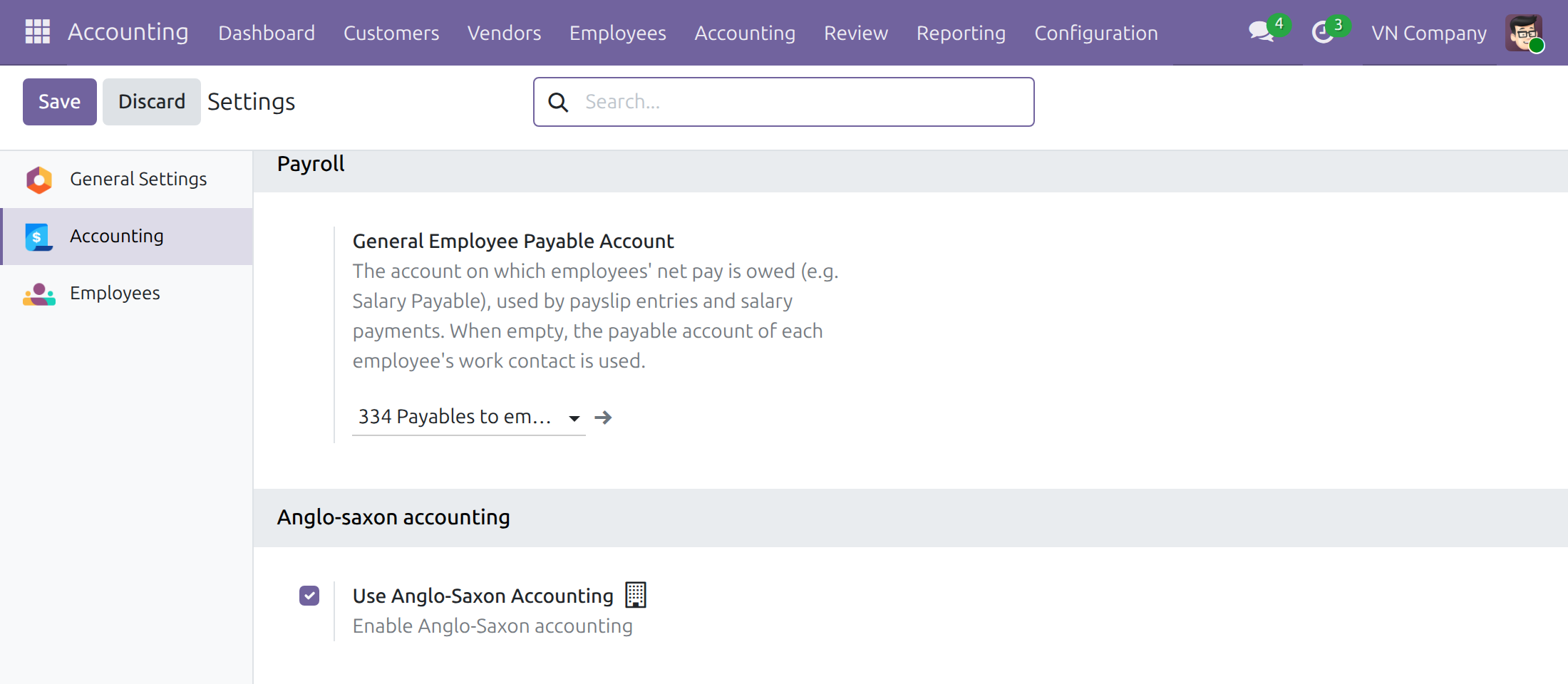The width and height of the screenshot is (1568, 684).
Task: Focus the Search settings field
Action: [784, 102]
